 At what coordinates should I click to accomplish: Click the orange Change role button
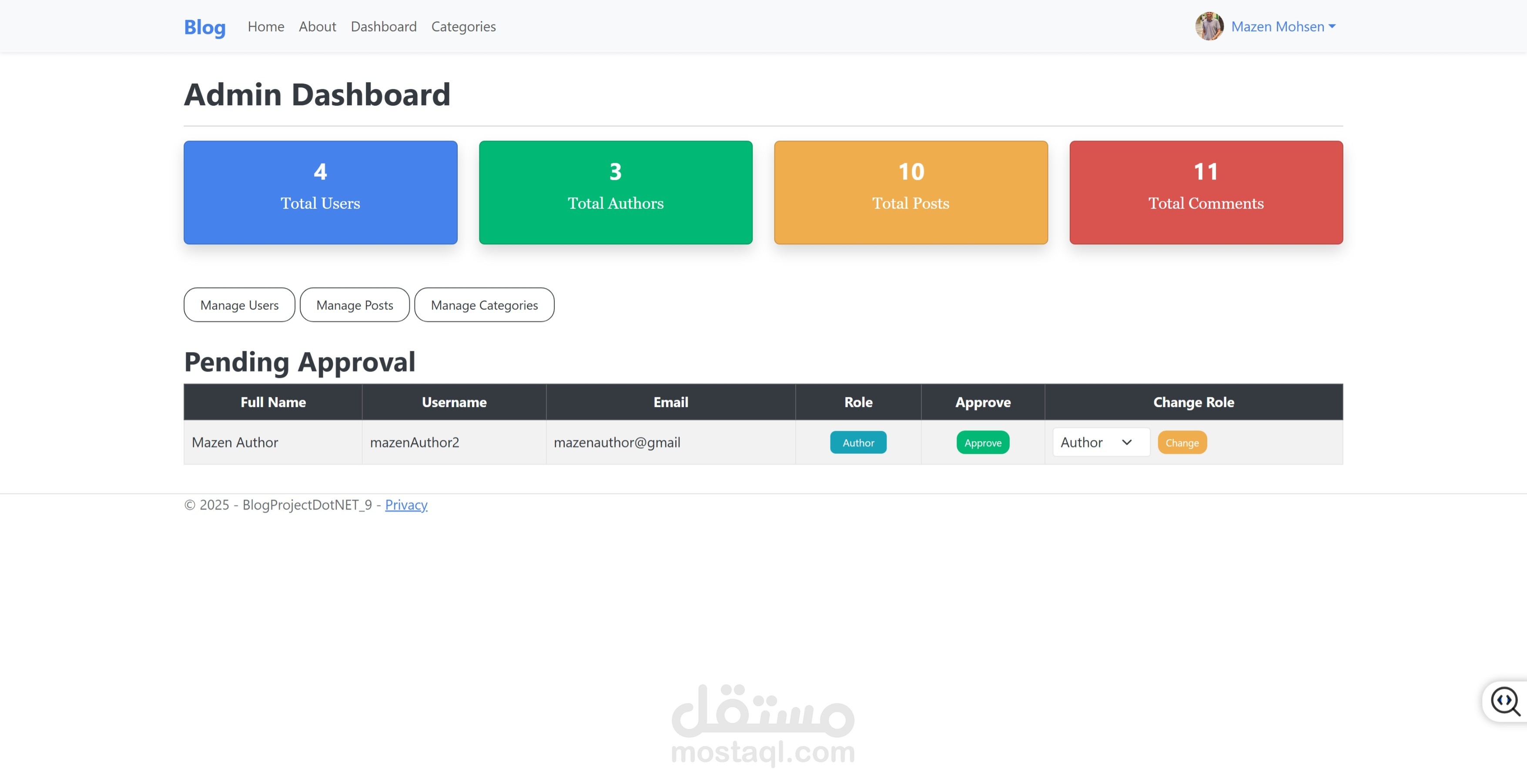point(1182,442)
